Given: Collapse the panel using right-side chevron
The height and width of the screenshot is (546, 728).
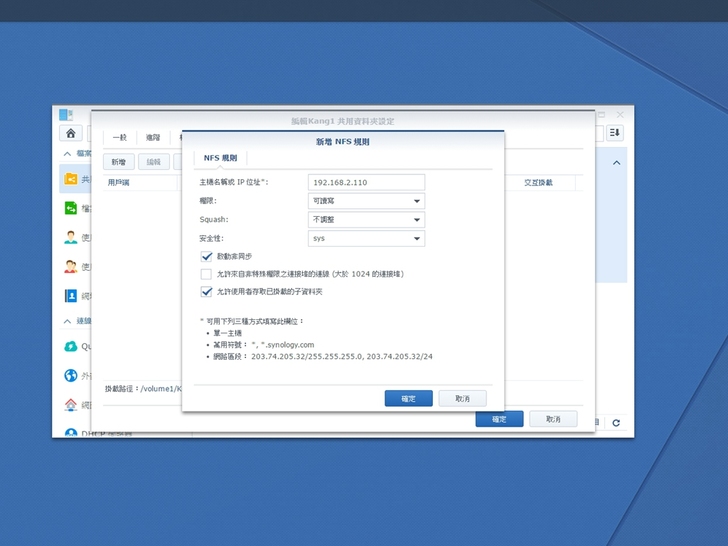Looking at the screenshot, I should pyautogui.click(x=617, y=162).
